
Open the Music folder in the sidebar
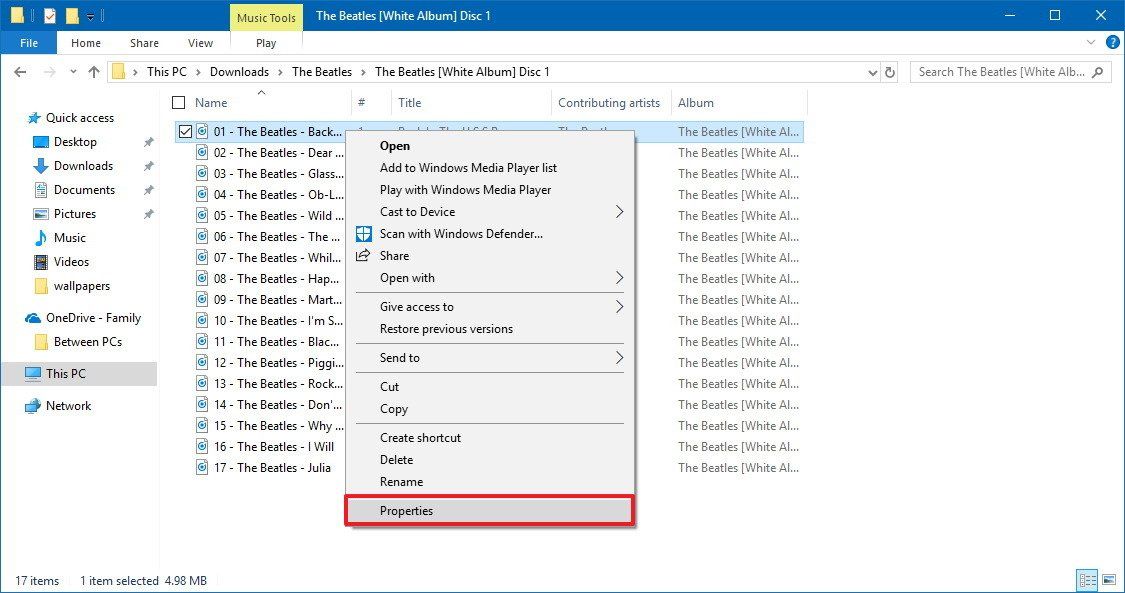(72, 238)
